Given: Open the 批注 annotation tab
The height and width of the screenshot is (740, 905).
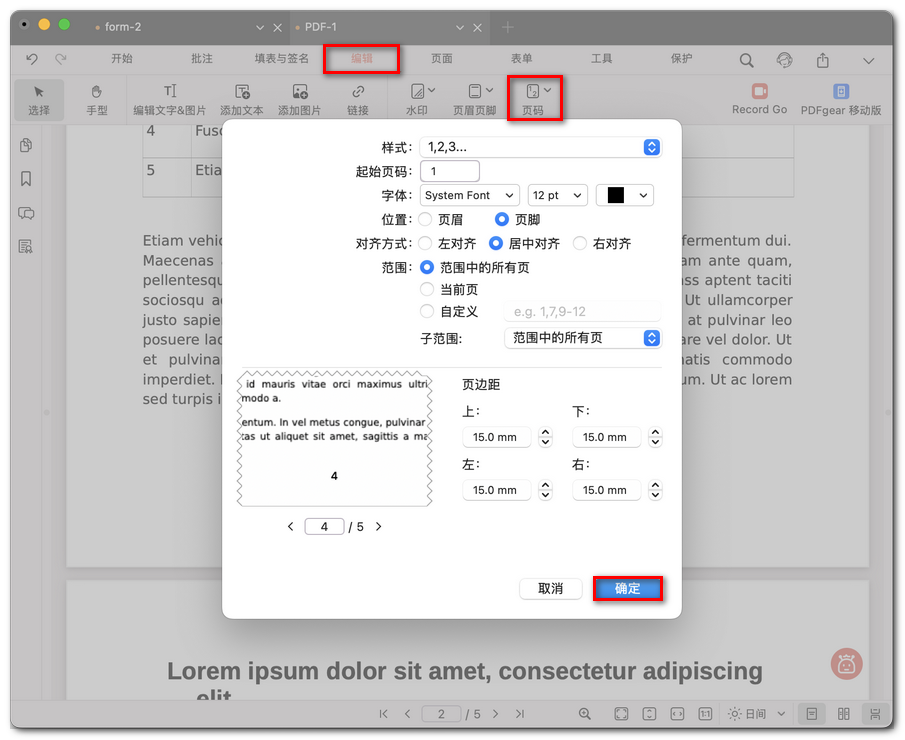Looking at the screenshot, I should click(x=201, y=58).
